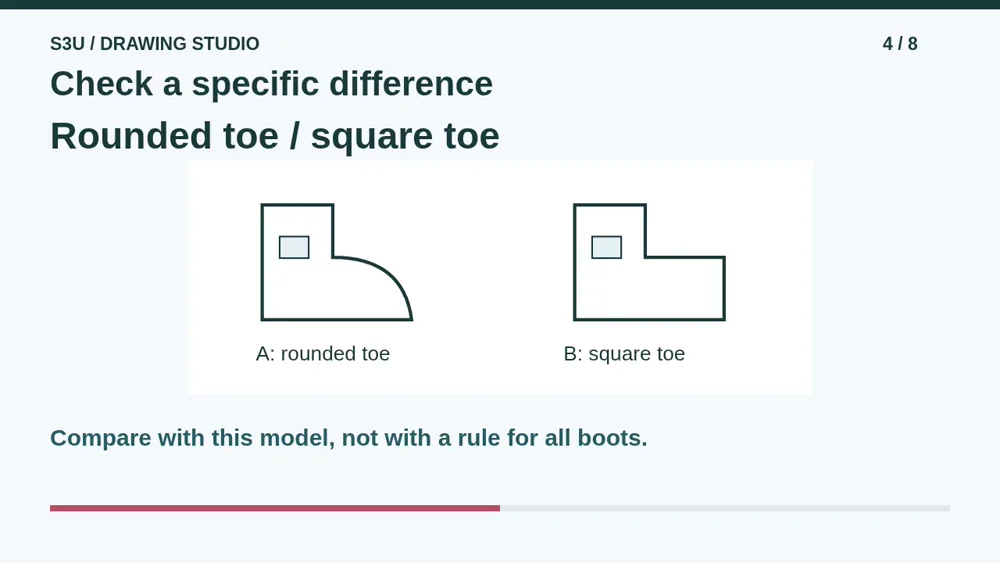Image resolution: width=1000 pixels, height=563 pixels.
Task: Click the square toe boot drawing B
Action: (x=649, y=262)
